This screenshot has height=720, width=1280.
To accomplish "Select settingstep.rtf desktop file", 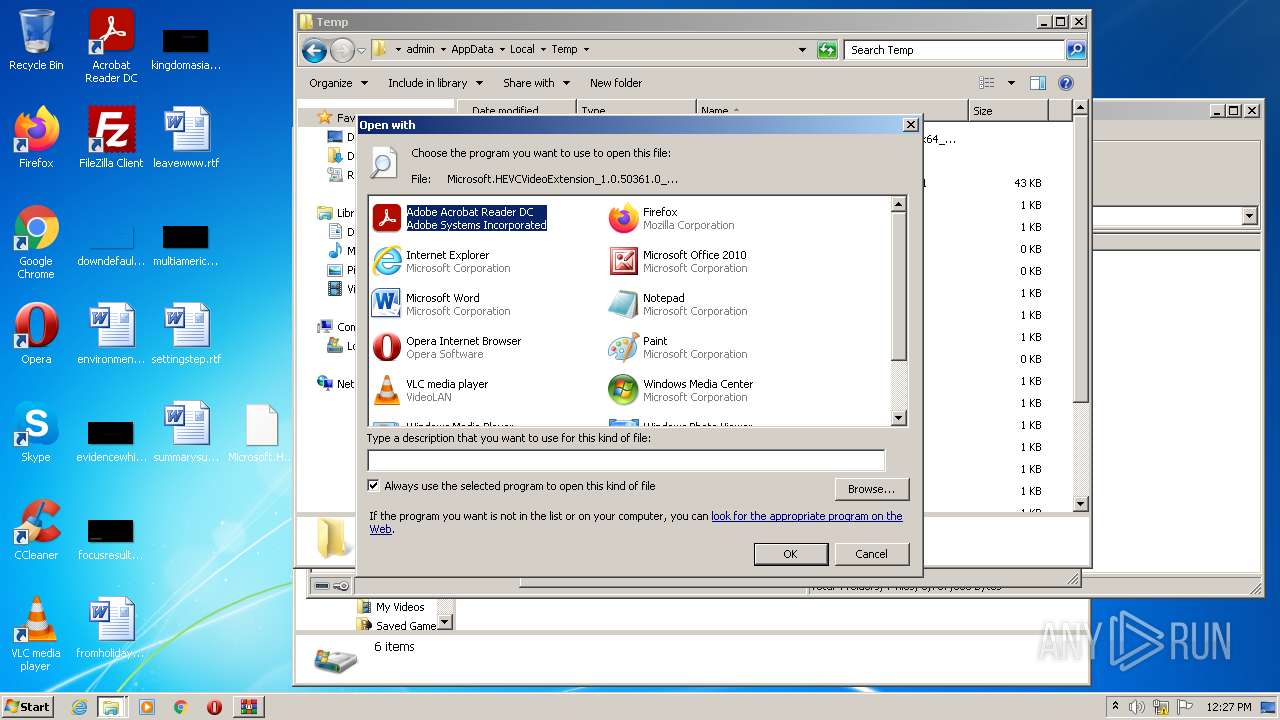I will click(186, 333).
